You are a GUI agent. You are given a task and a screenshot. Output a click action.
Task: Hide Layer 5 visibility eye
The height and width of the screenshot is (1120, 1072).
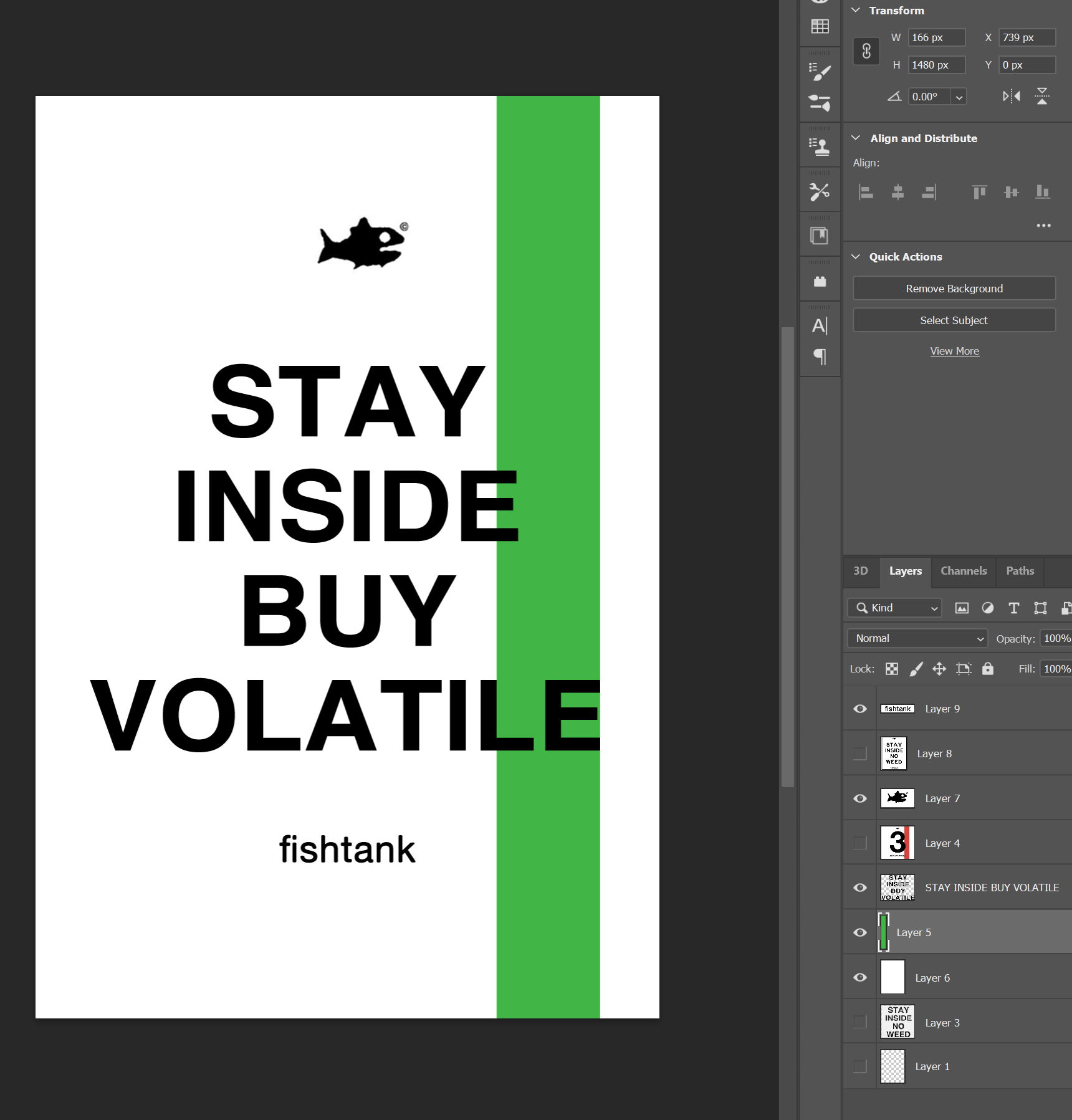860,932
